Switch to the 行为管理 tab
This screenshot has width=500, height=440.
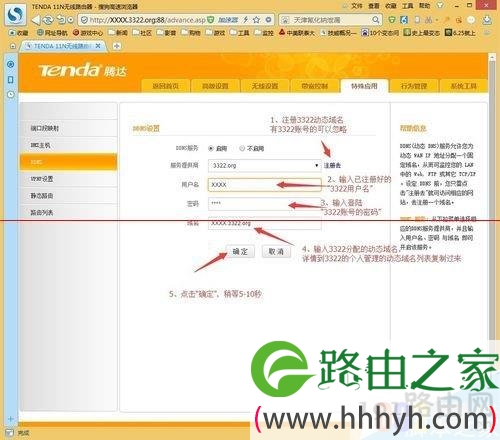[x=414, y=86]
